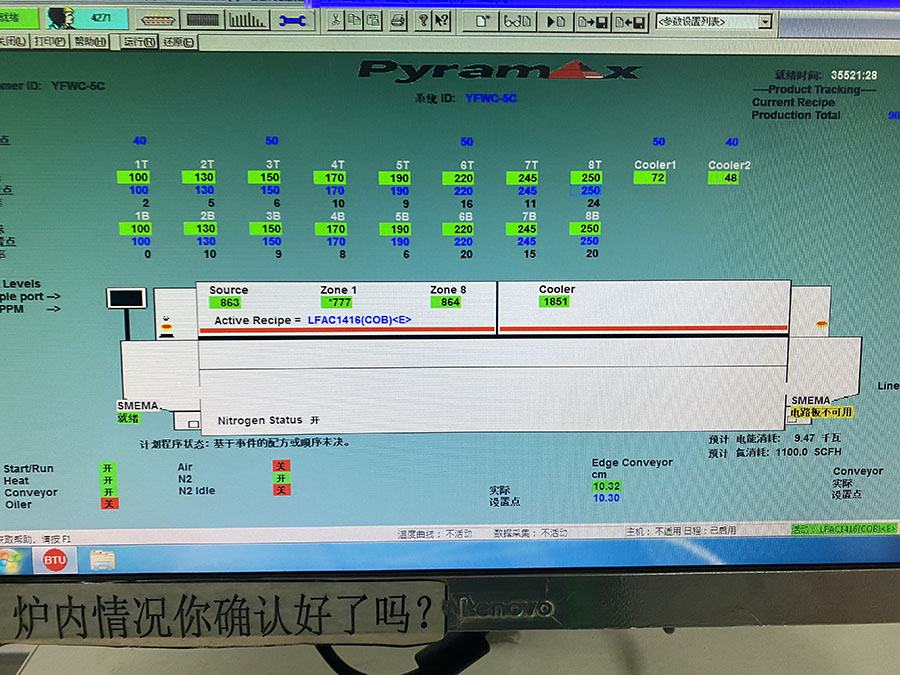
Task: Toggle the Air on/off indicator
Action: coord(281,466)
